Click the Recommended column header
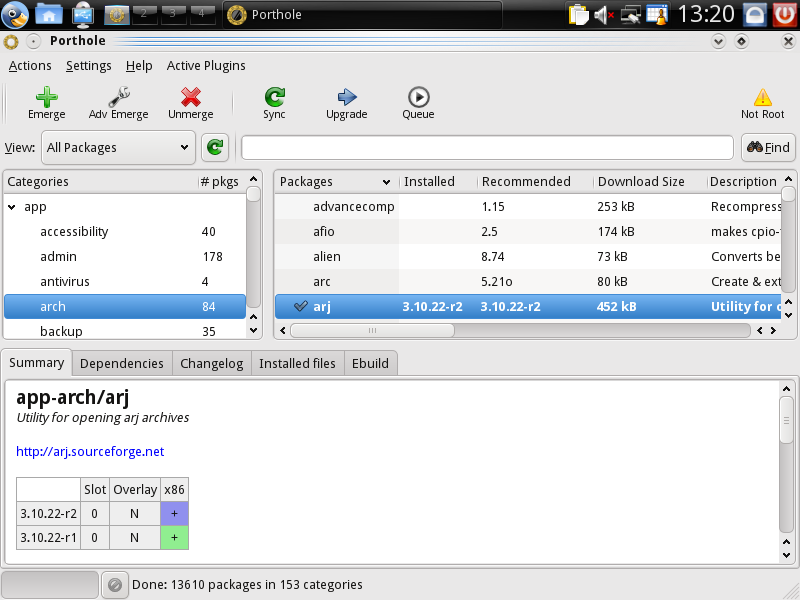800x600 pixels. tap(535, 182)
